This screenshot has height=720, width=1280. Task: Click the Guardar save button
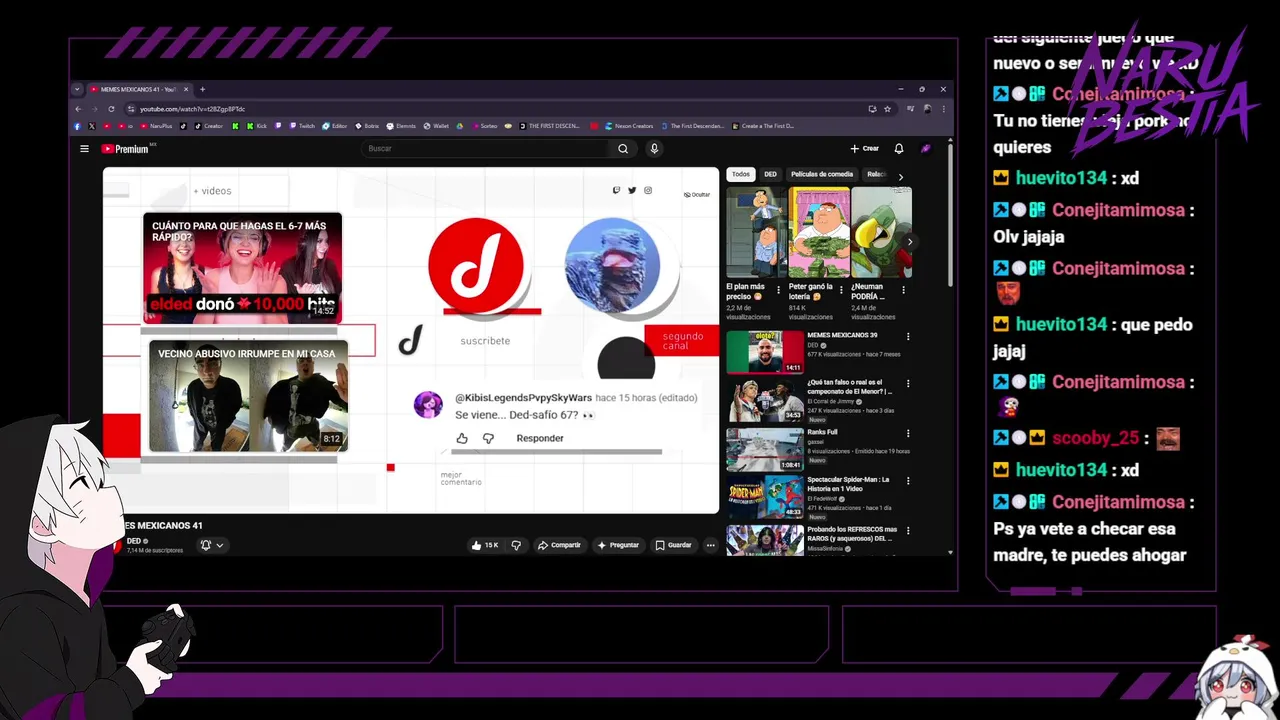(673, 545)
